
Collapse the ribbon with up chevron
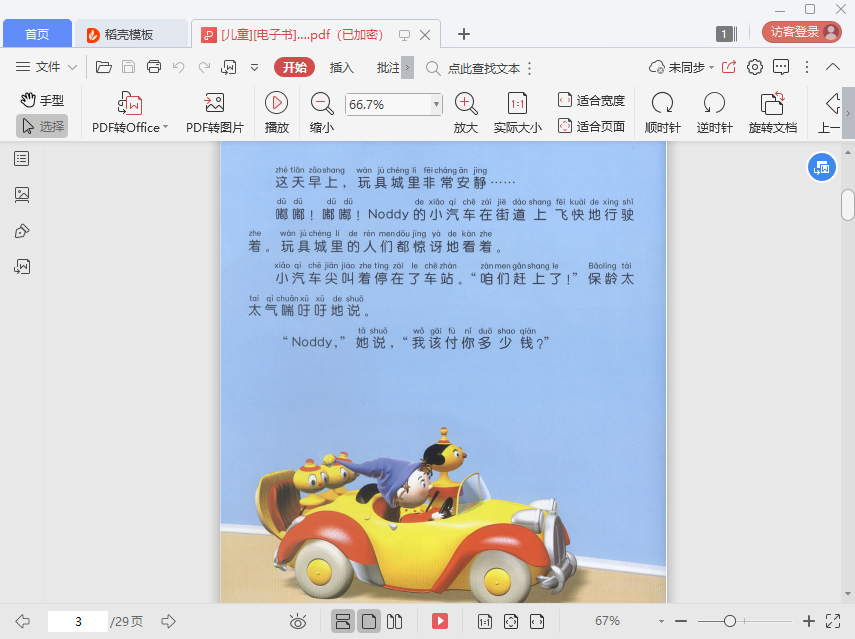tap(833, 67)
